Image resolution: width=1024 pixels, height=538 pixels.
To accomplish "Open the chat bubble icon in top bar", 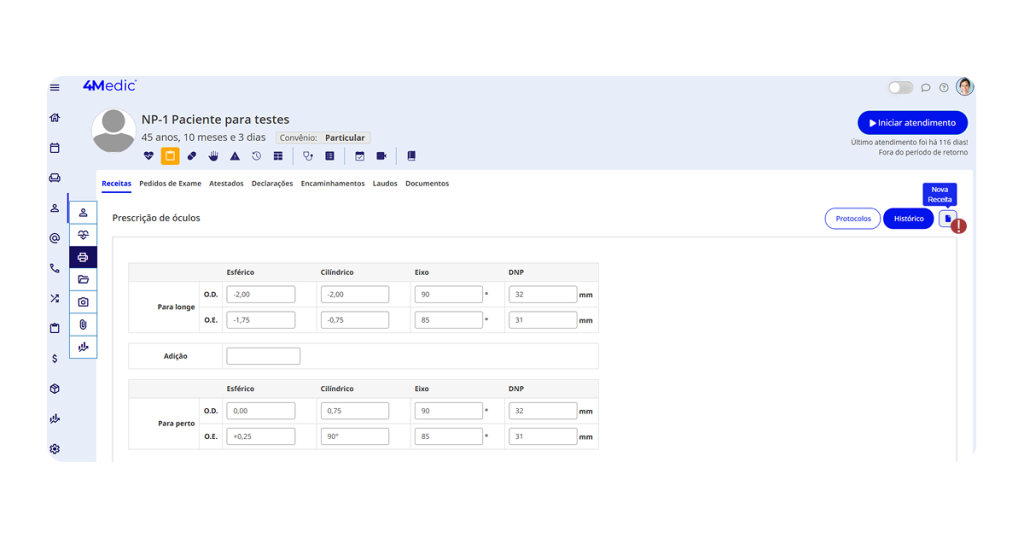I will click(926, 88).
